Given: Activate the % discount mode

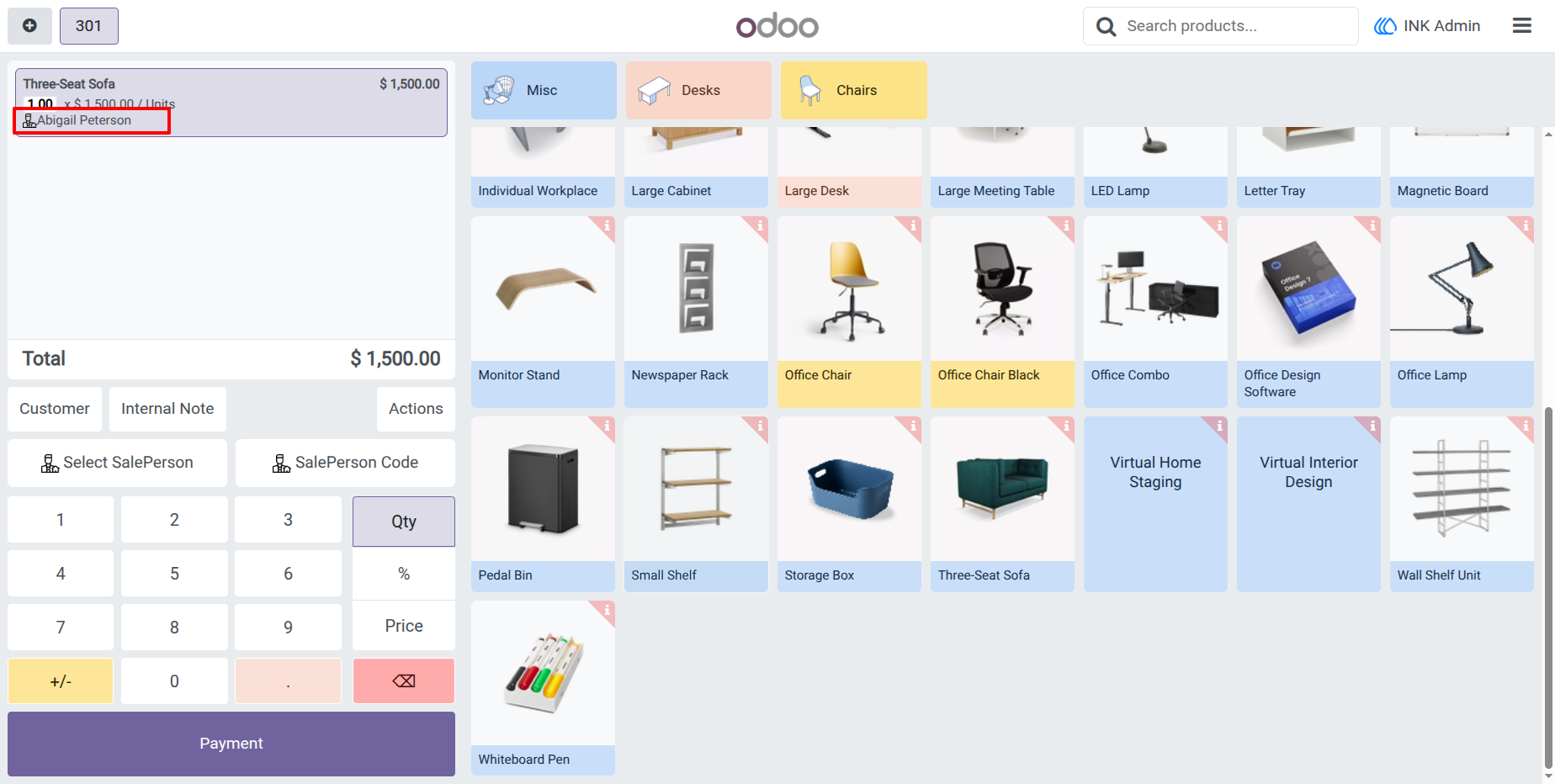Looking at the screenshot, I should click(x=404, y=574).
